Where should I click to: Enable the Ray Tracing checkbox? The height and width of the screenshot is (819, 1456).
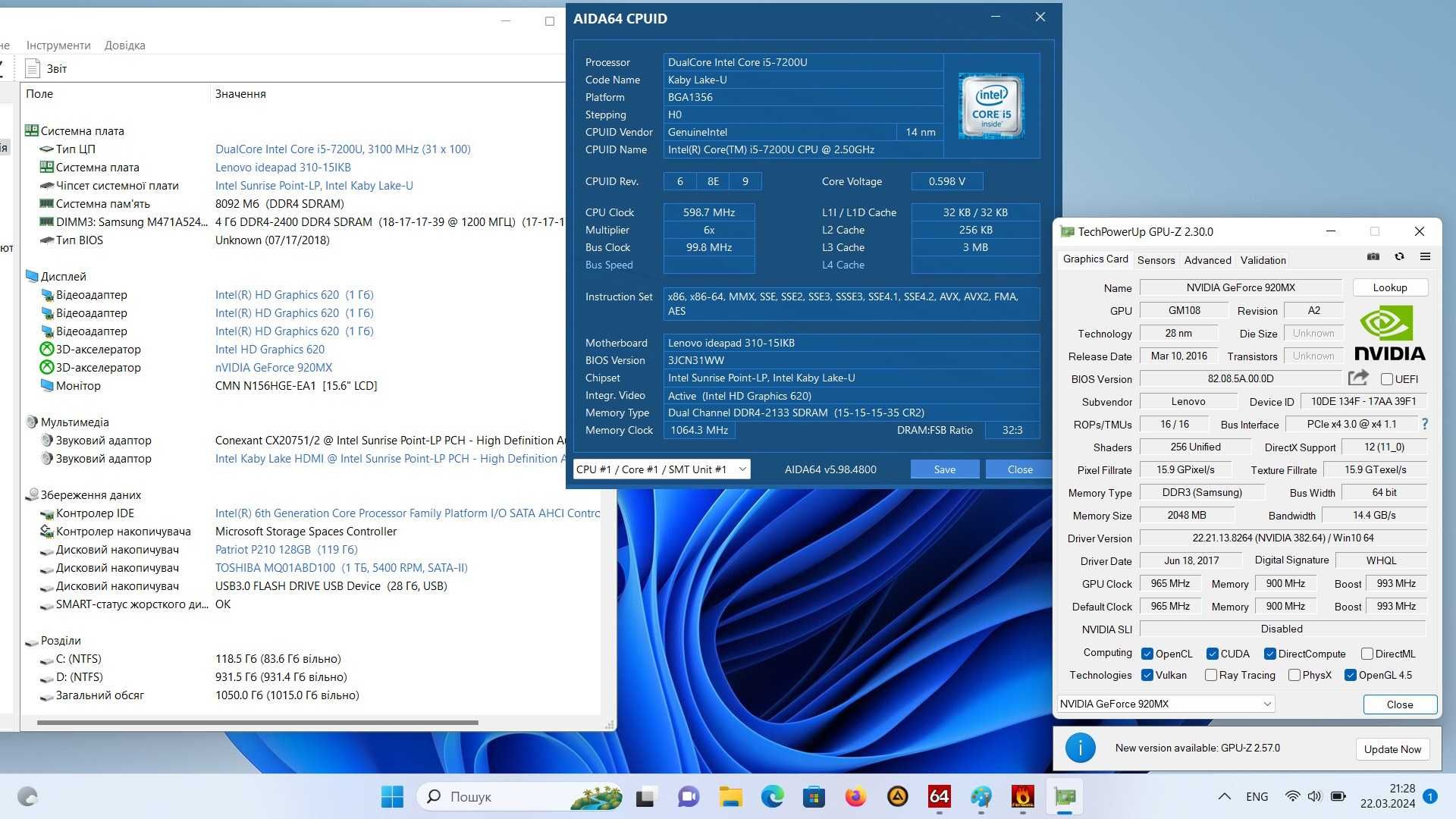(1211, 675)
